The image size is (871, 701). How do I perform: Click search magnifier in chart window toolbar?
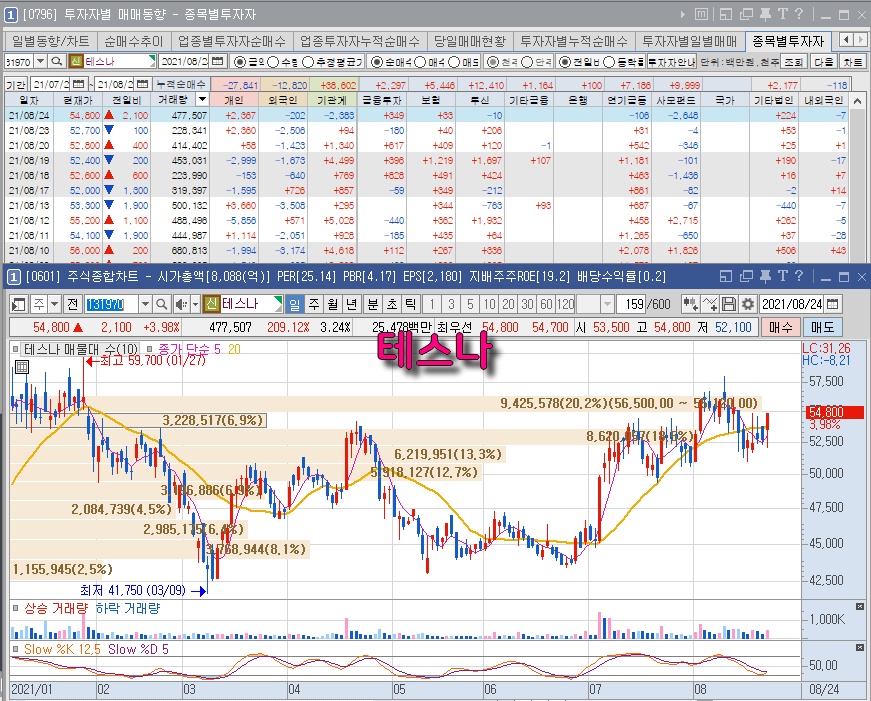click(162, 304)
